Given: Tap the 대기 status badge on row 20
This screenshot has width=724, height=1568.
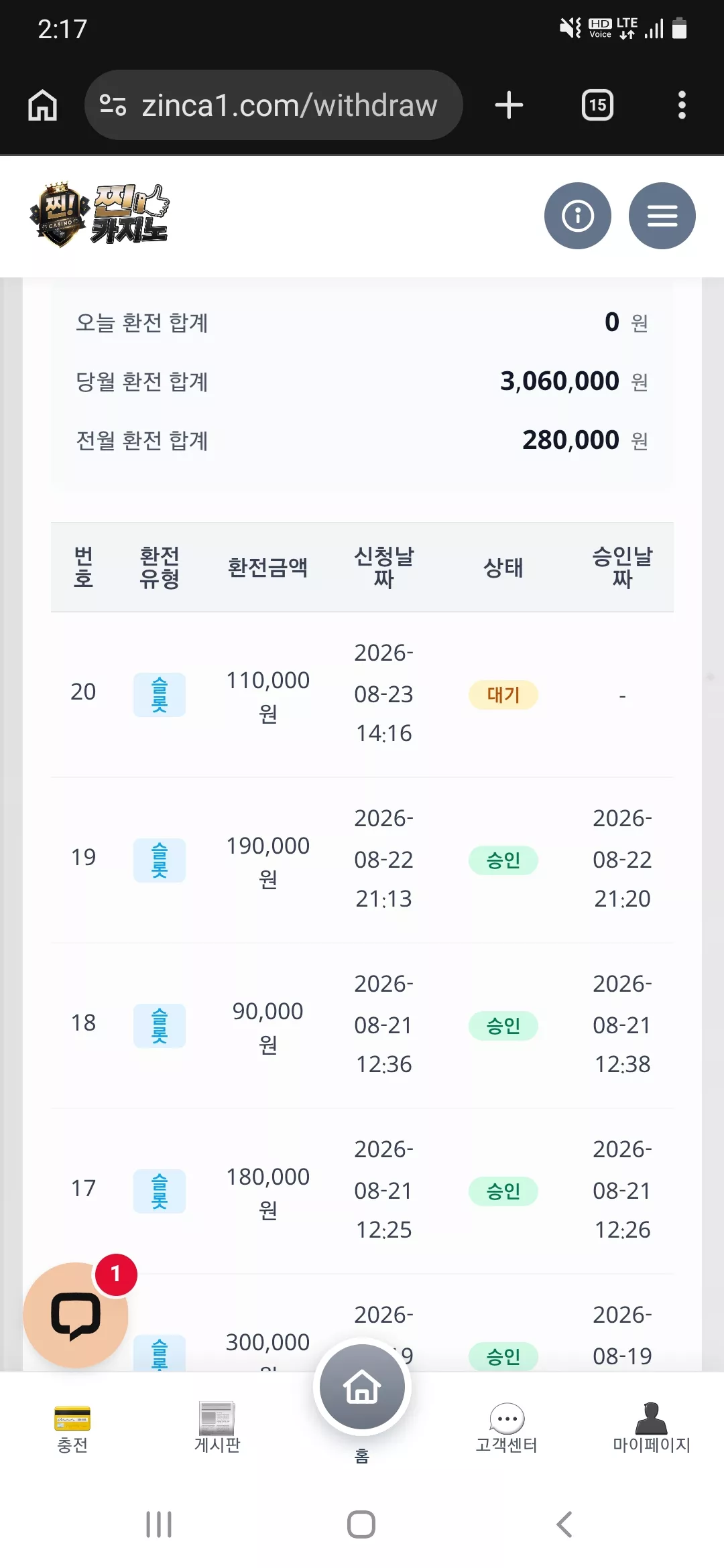Looking at the screenshot, I should coord(503,695).
